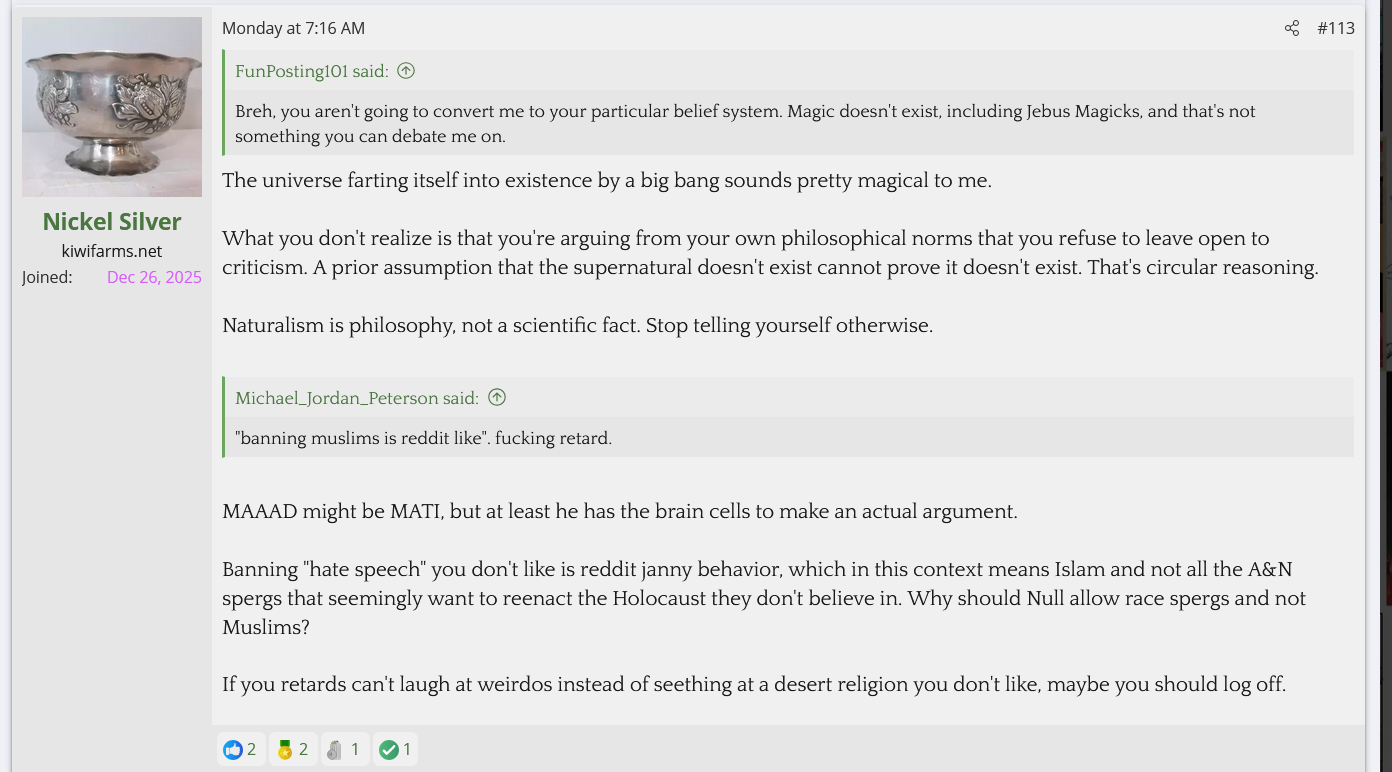The image size is (1392, 772).
Task: Click the "Dec 26, 2025" join date
Action: [154, 277]
